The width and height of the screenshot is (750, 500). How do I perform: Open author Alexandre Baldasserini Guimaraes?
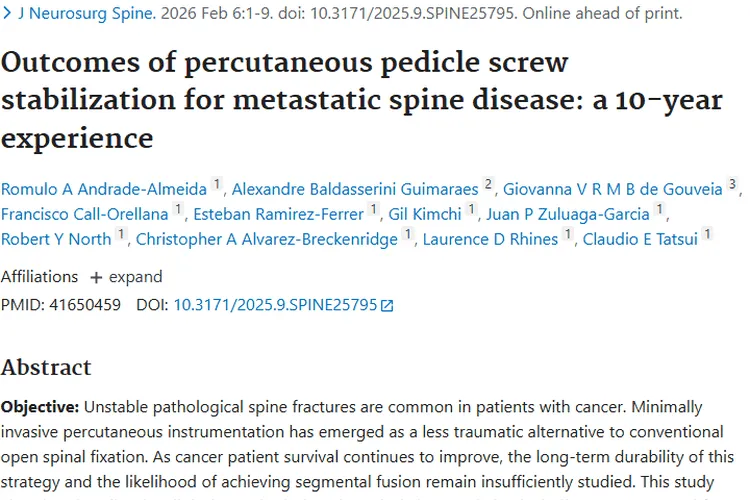click(x=355, y=188)
